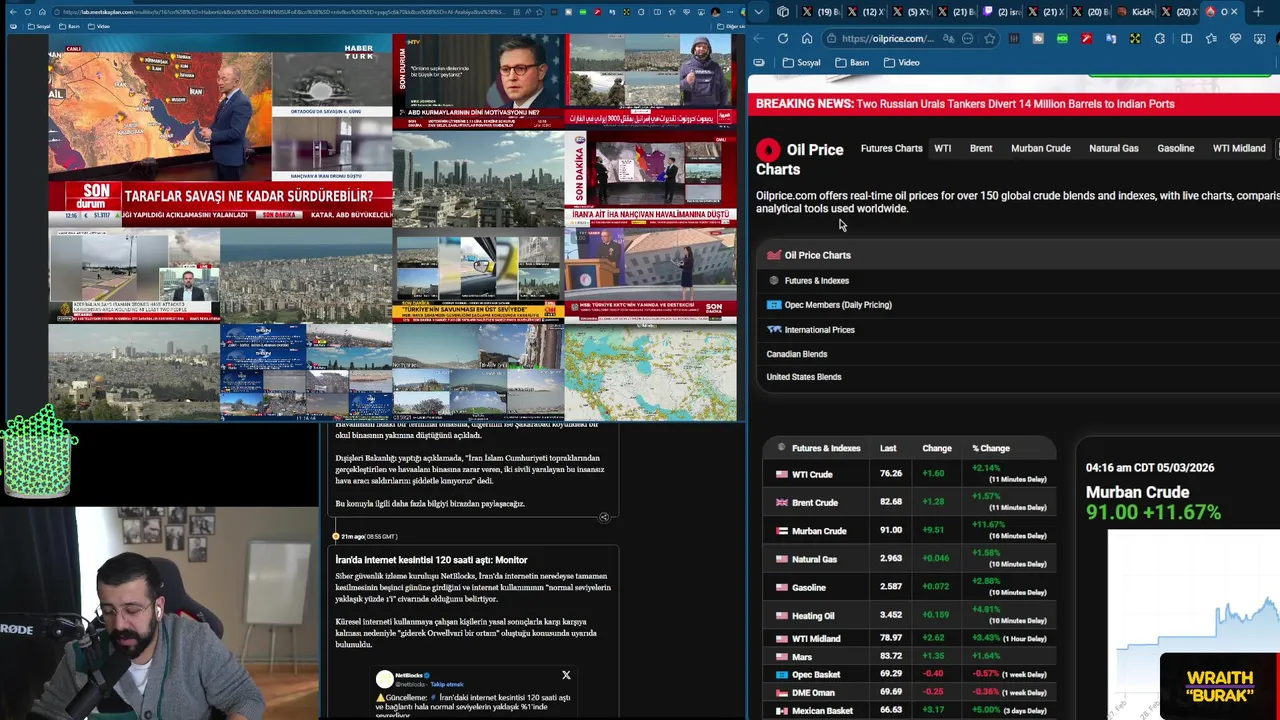Click the red pen extension icon
1280x720 pixels.
tap(1086, 38)
